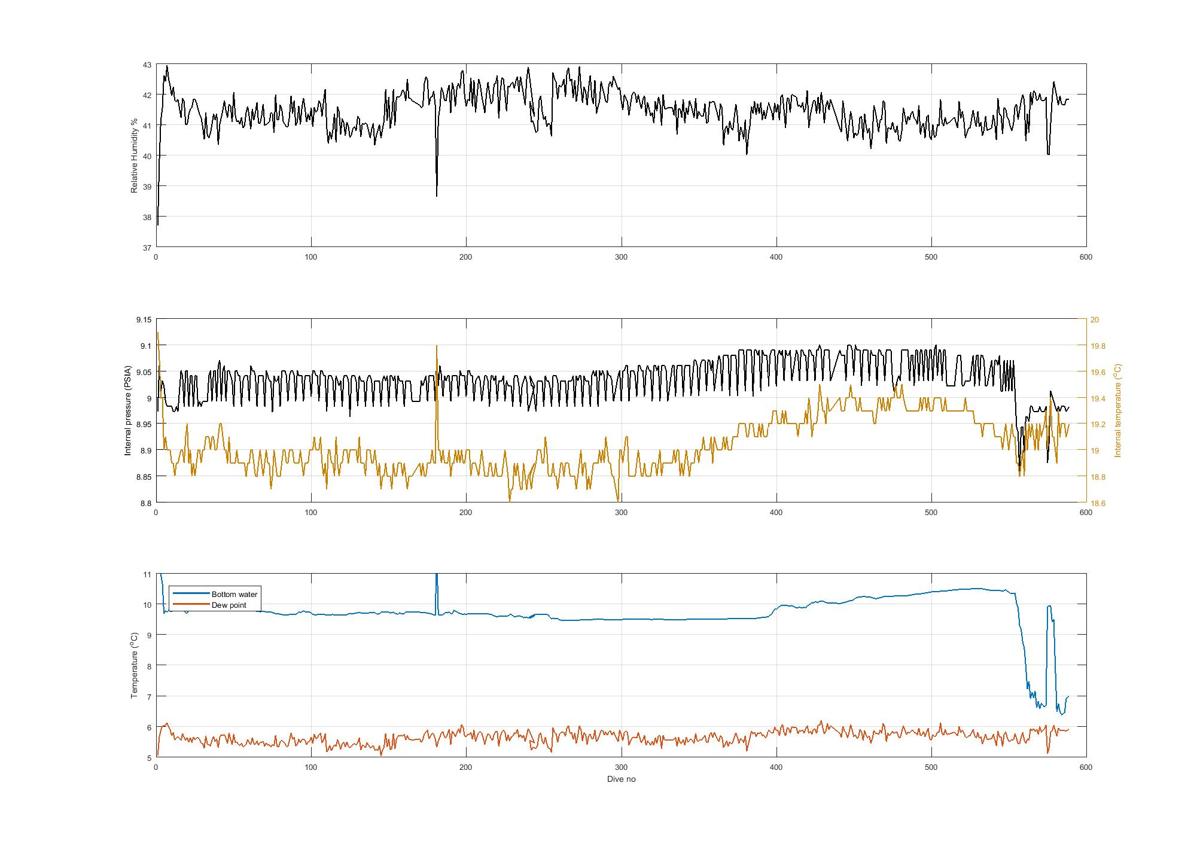This screenshot has width=1200, height=851.
Task: Click the 19.6 tick on internal temperature axis
Action: click(x=1097, y=372)
